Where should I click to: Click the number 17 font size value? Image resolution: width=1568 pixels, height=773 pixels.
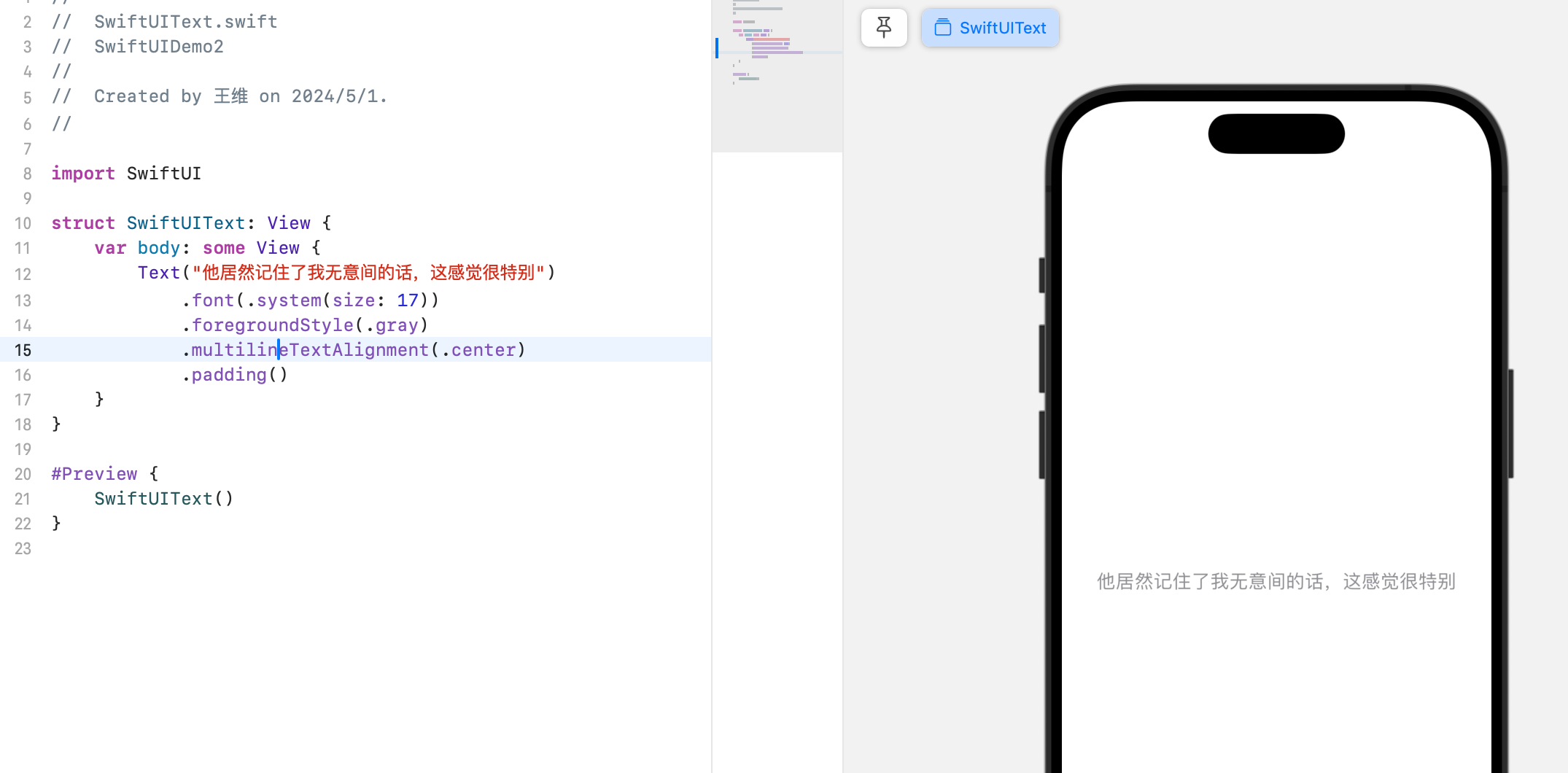coord(408,300)
